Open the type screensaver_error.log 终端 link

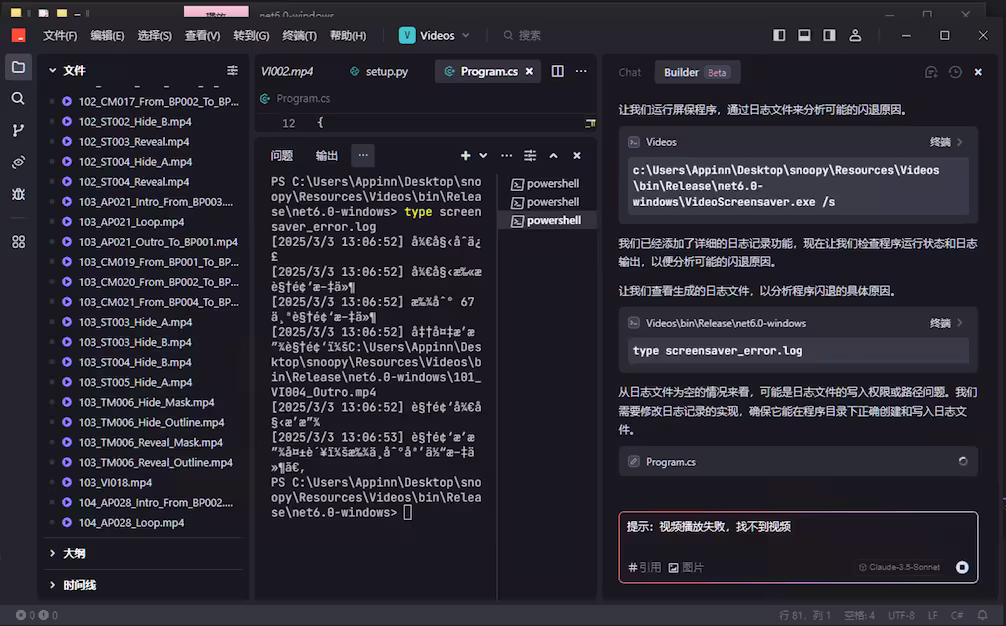pyautogui.click(x=946, y=323)
